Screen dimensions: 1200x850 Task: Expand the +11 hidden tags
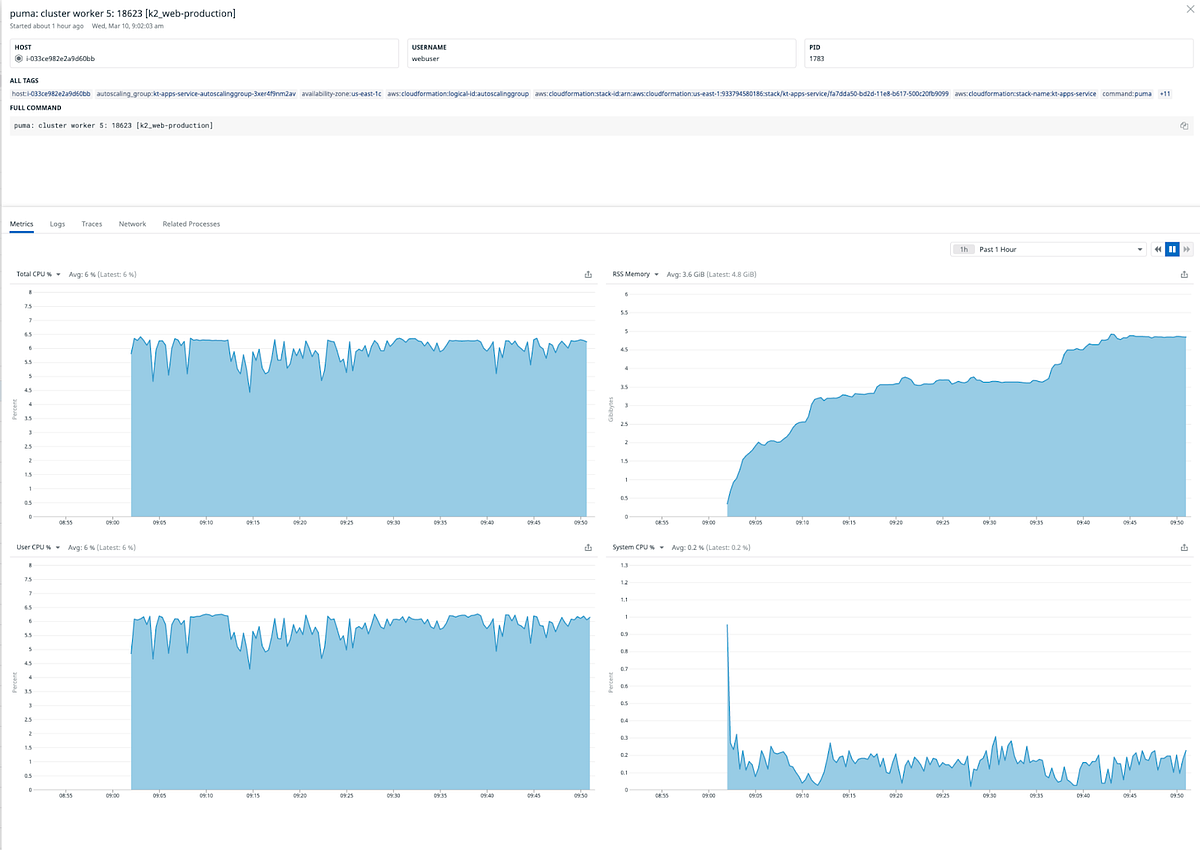[x=1164, y=92]
